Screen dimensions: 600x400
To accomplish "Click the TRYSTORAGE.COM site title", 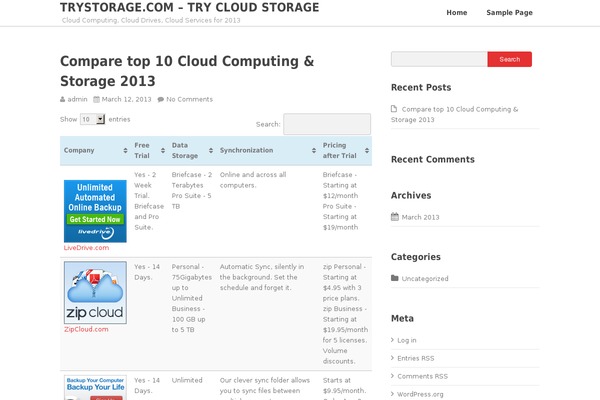I will click(x=189, y=7).
